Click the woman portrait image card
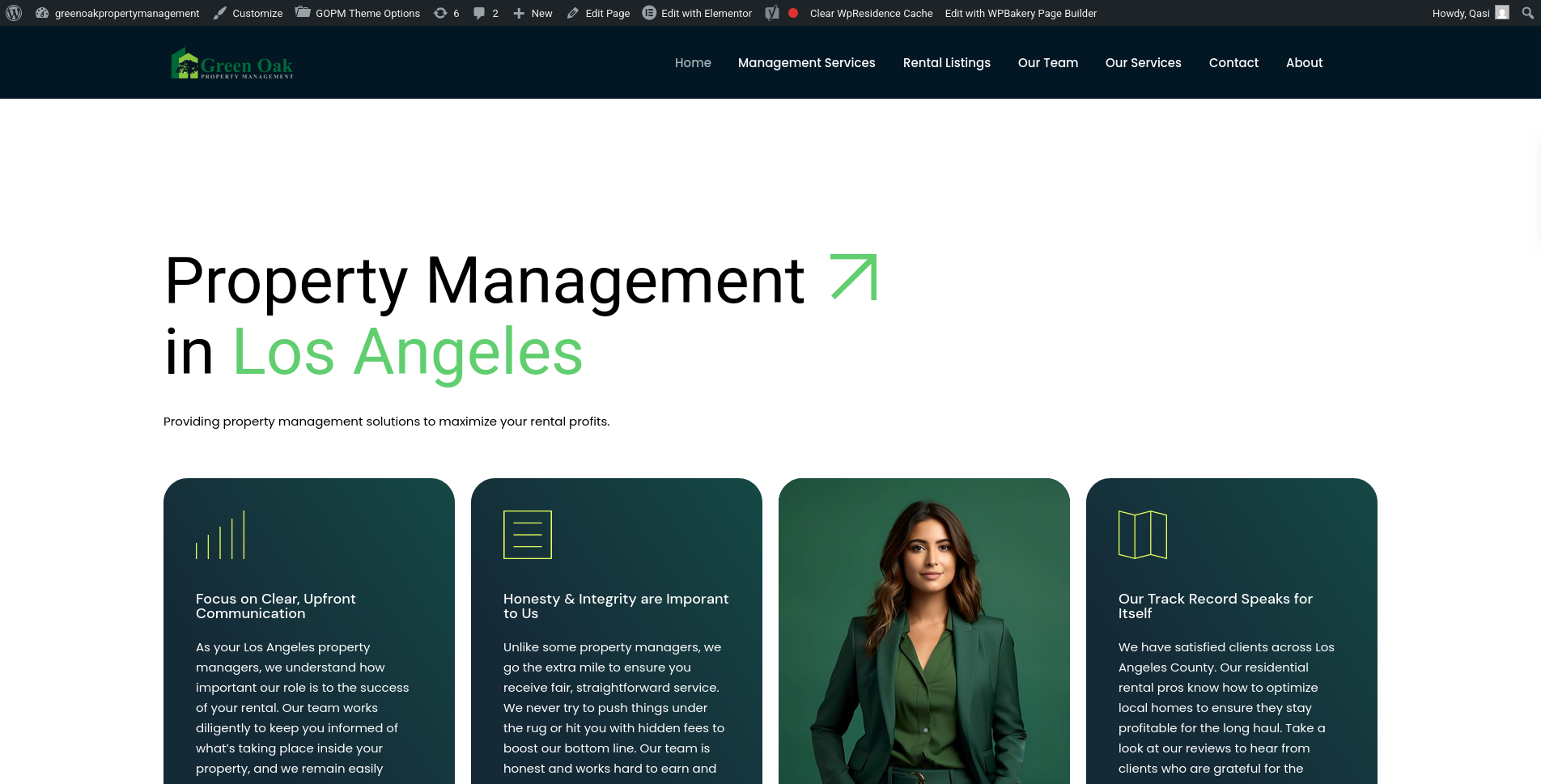Image resolution: width=1541 pixels, height=784 pixels. (923, 631)
